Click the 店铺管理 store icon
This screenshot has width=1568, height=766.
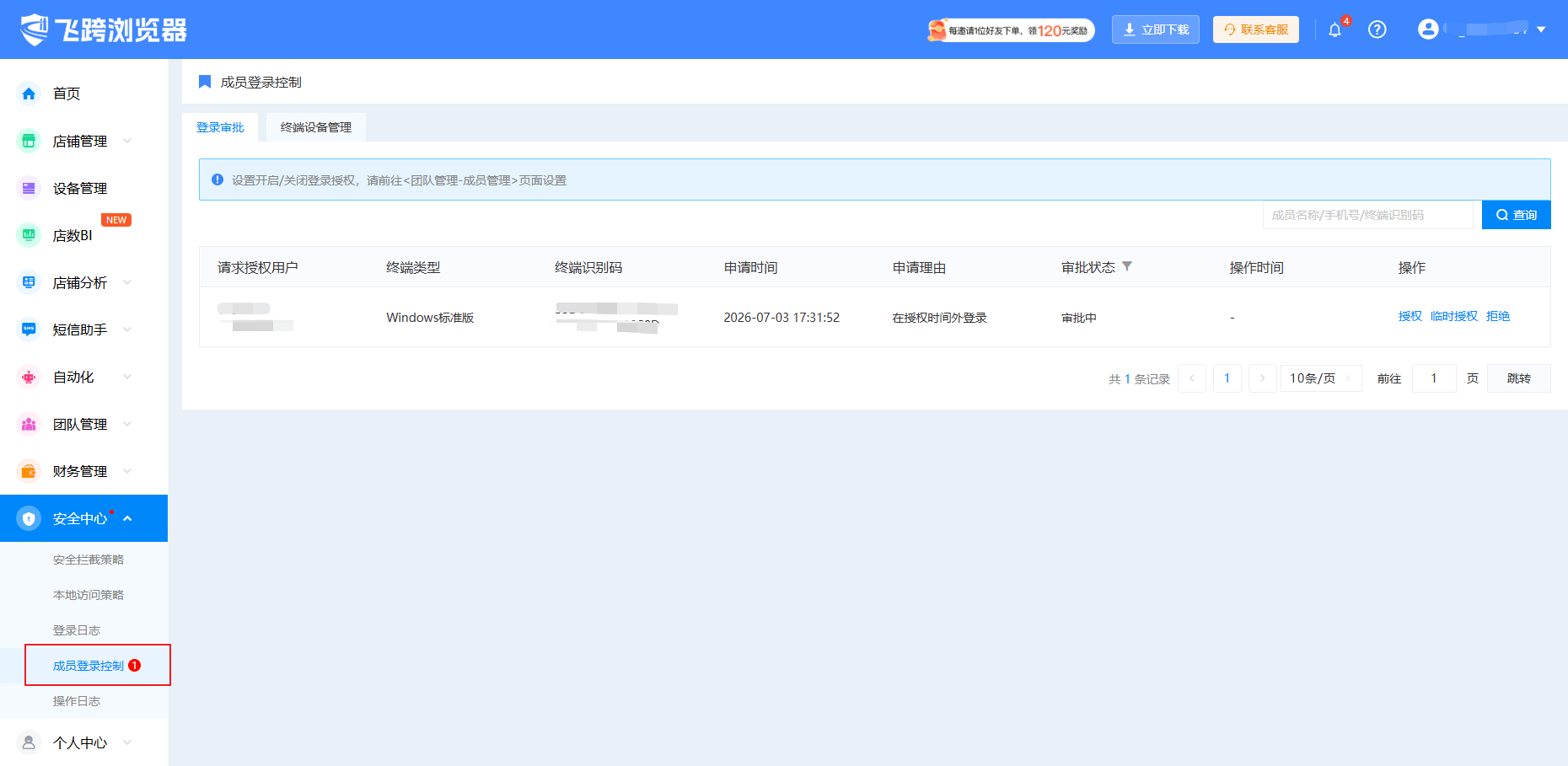(x=29, y=141)
